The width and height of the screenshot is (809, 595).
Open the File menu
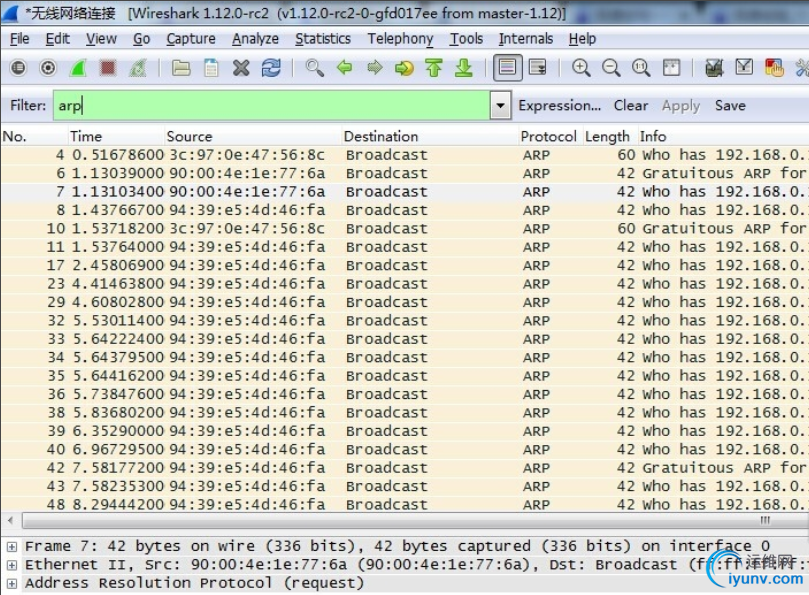(20, 39)
